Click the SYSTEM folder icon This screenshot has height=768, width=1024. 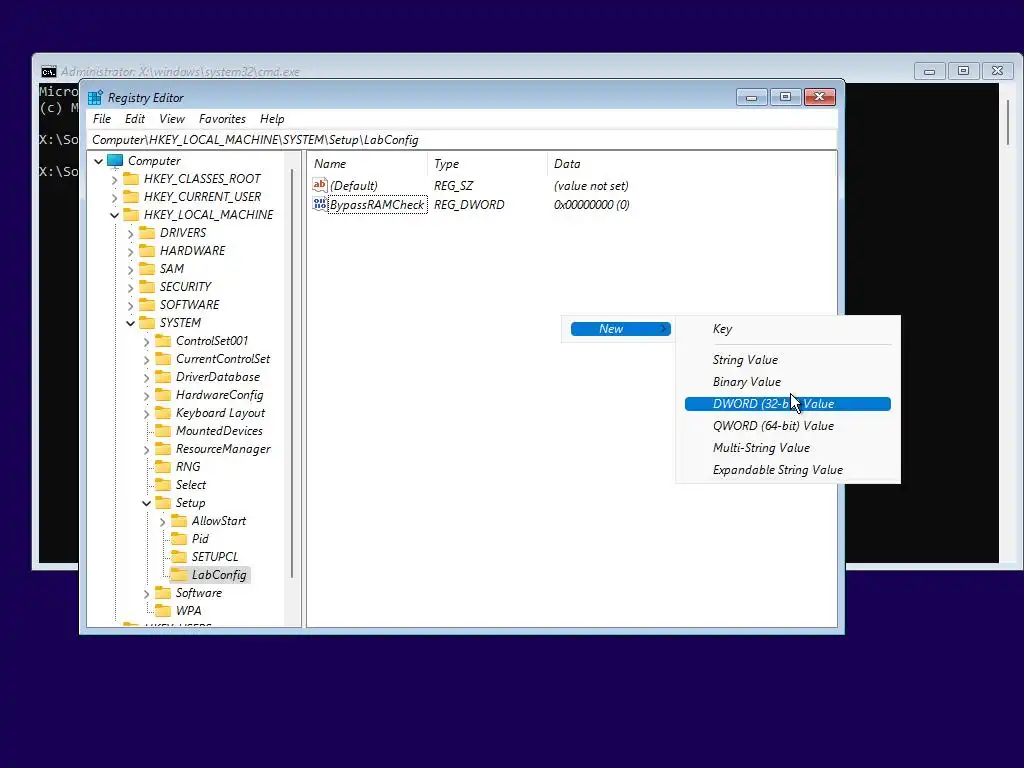pyautogui.click(x=148, y=323)
